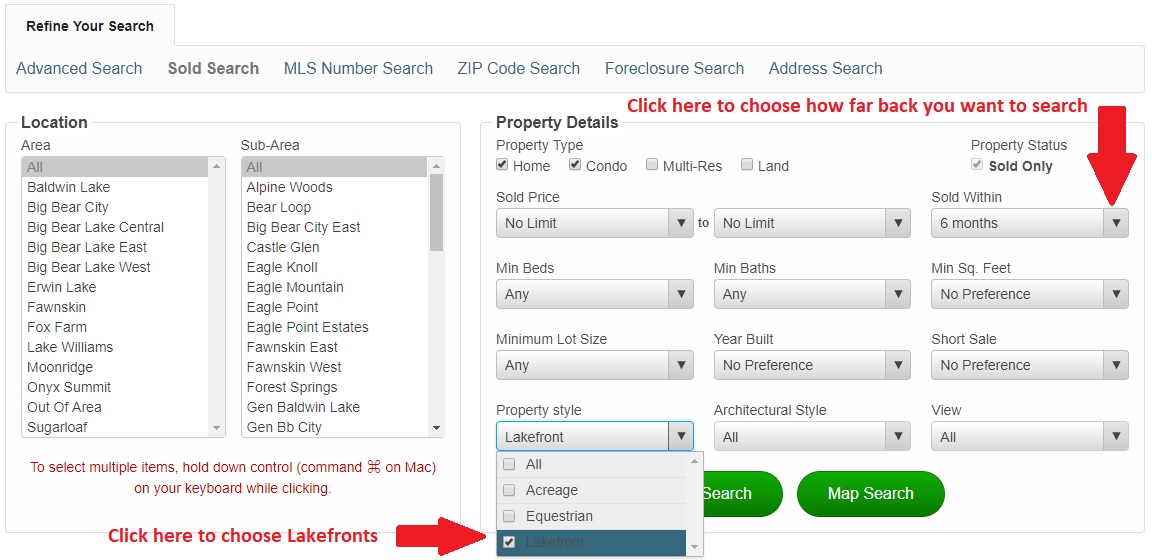Tick the Equestrian property style option
The height and width of the screenshot is (560, 1152).
509,517
